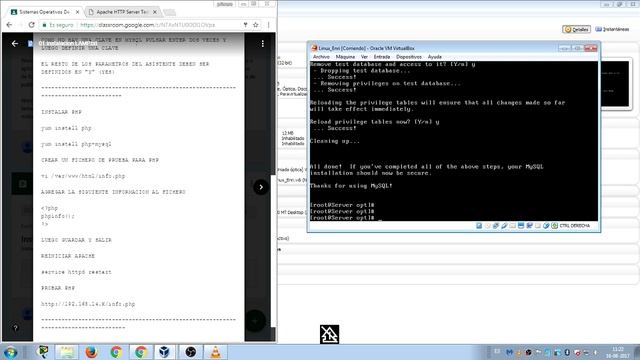Go back from the document preview
The image size is (640, 360).
15,43
